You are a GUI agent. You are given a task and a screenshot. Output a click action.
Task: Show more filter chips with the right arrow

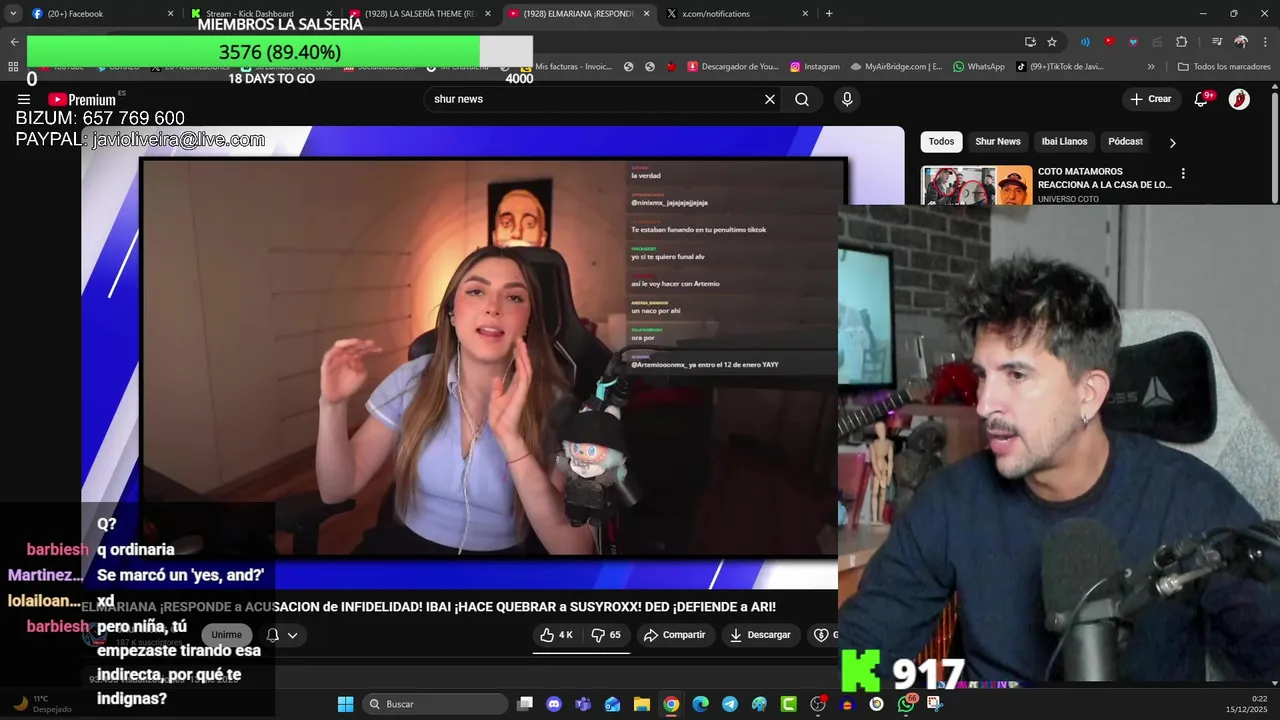coord(1172,143)
